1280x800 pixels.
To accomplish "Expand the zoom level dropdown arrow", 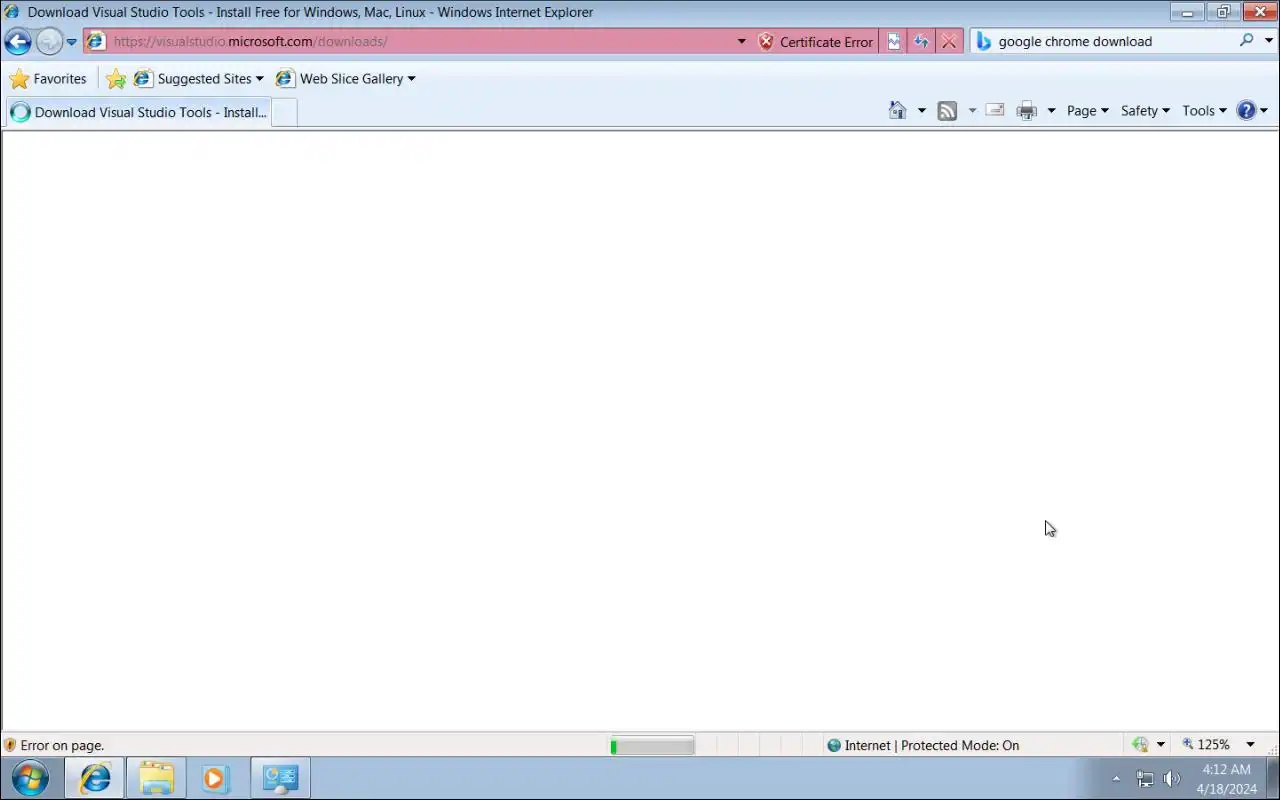I will click(x=1250, y=745).
